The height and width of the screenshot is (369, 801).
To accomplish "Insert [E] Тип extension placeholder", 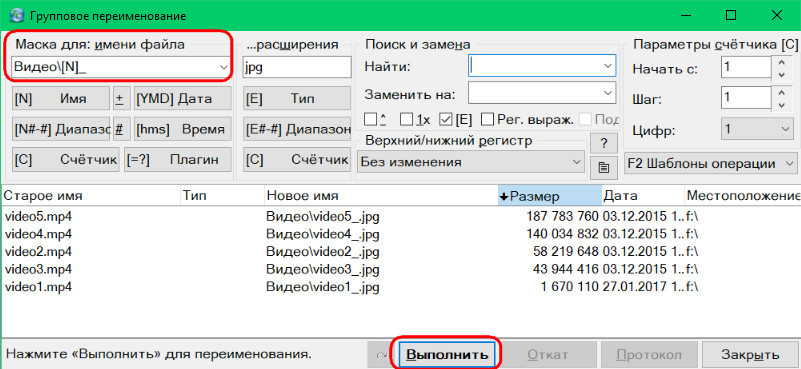I will pyautogui.click(x=297, y=99).
